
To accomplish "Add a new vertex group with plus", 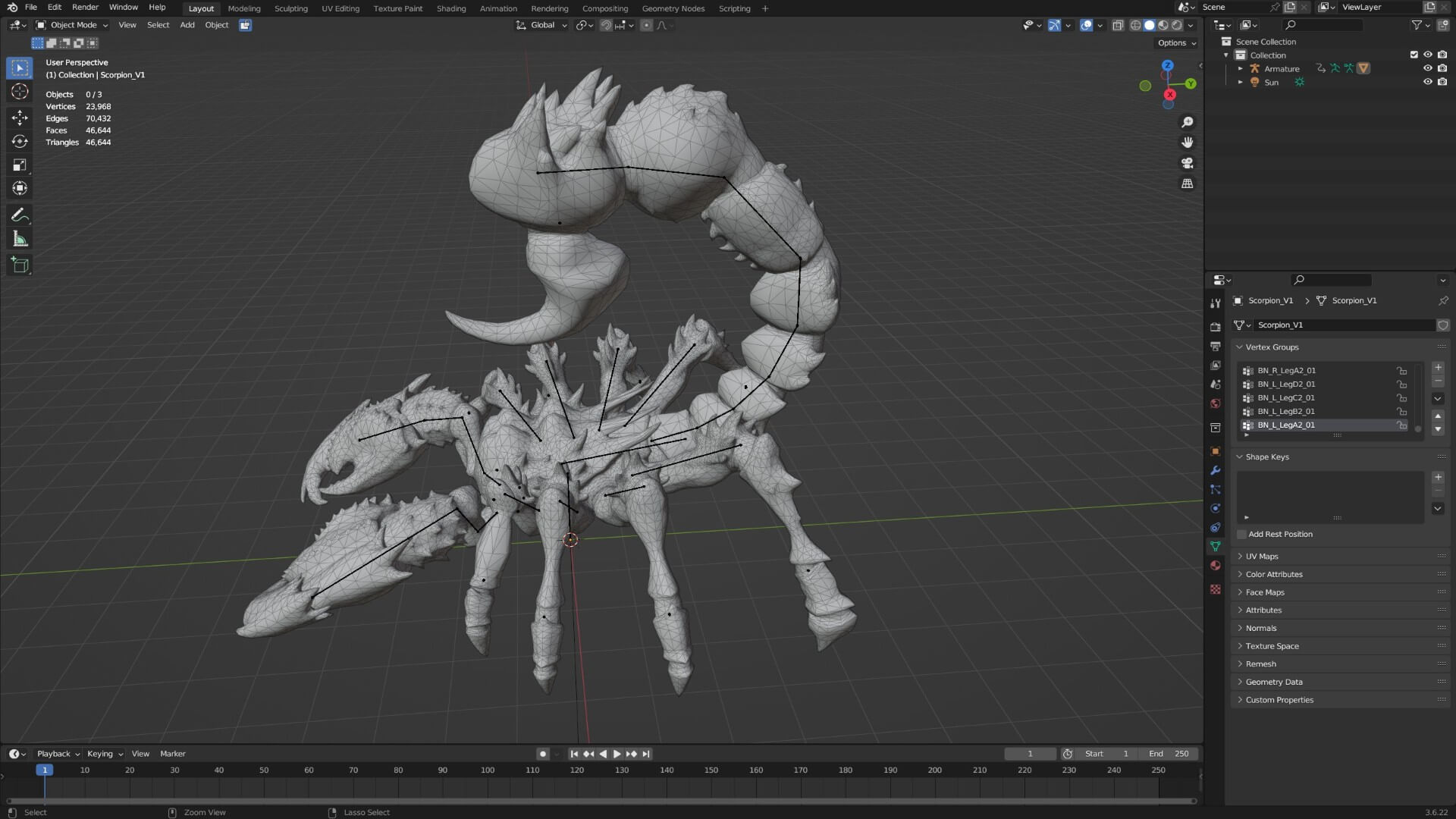I will (x=1438, y=368).
